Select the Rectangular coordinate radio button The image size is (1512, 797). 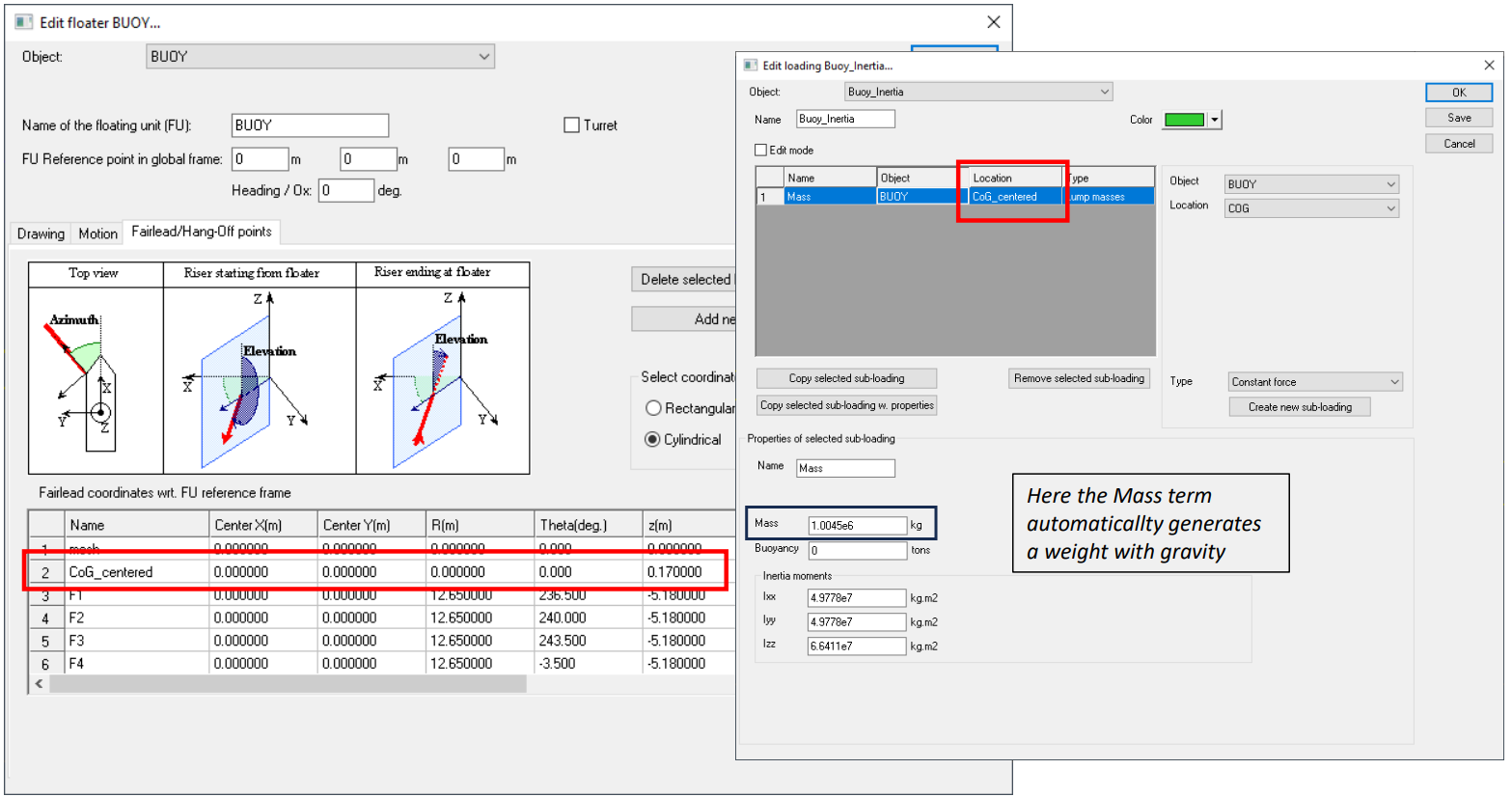(x=653, y=409)
